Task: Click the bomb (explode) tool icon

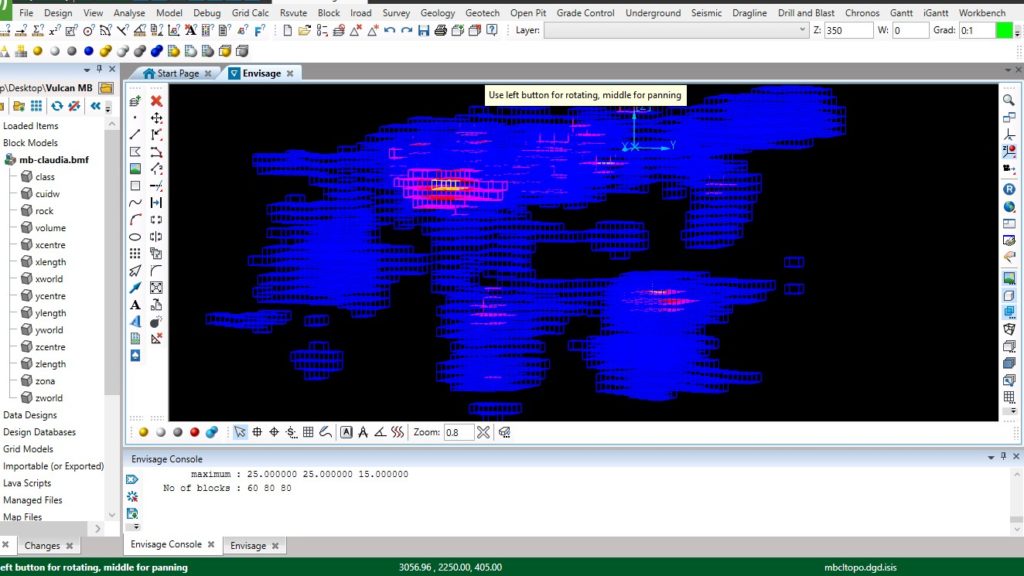Action: tap(156, 321)
